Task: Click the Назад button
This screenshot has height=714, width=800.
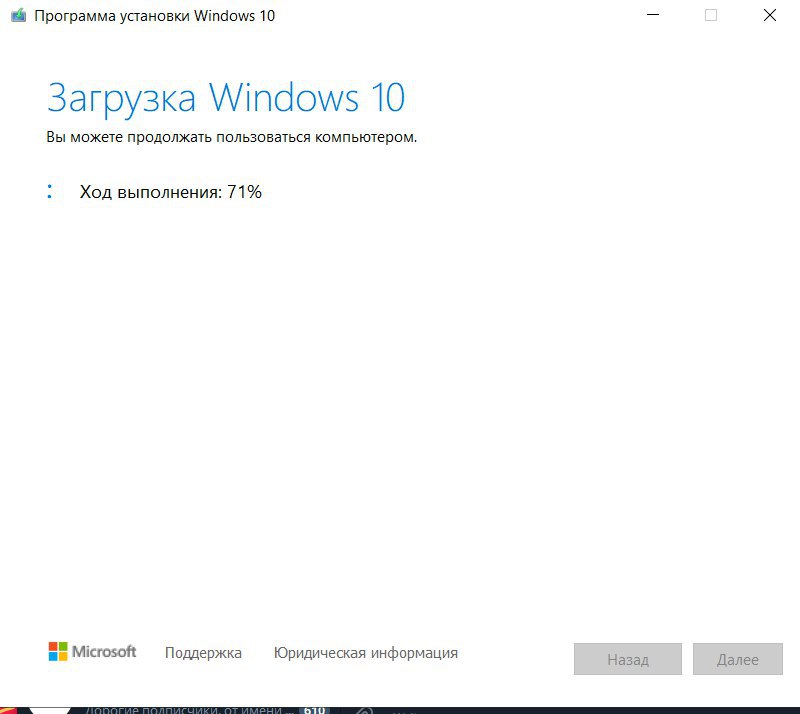Action: pyautogui.click(x=628, y=659)
